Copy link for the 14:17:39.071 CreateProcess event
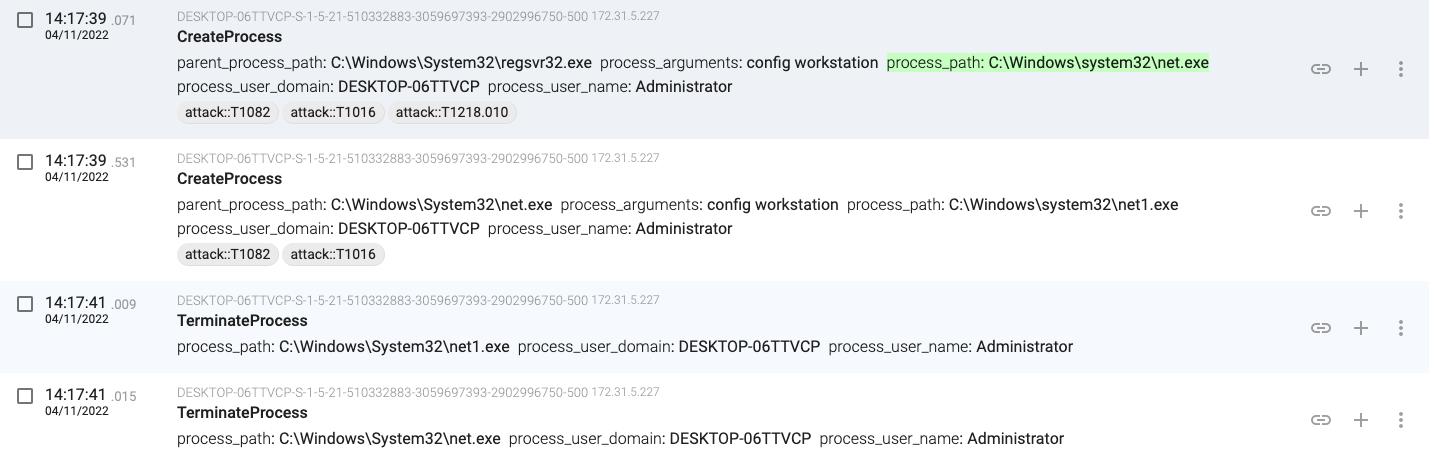Screen dimensions: 1429x463 click(1321, 69)
